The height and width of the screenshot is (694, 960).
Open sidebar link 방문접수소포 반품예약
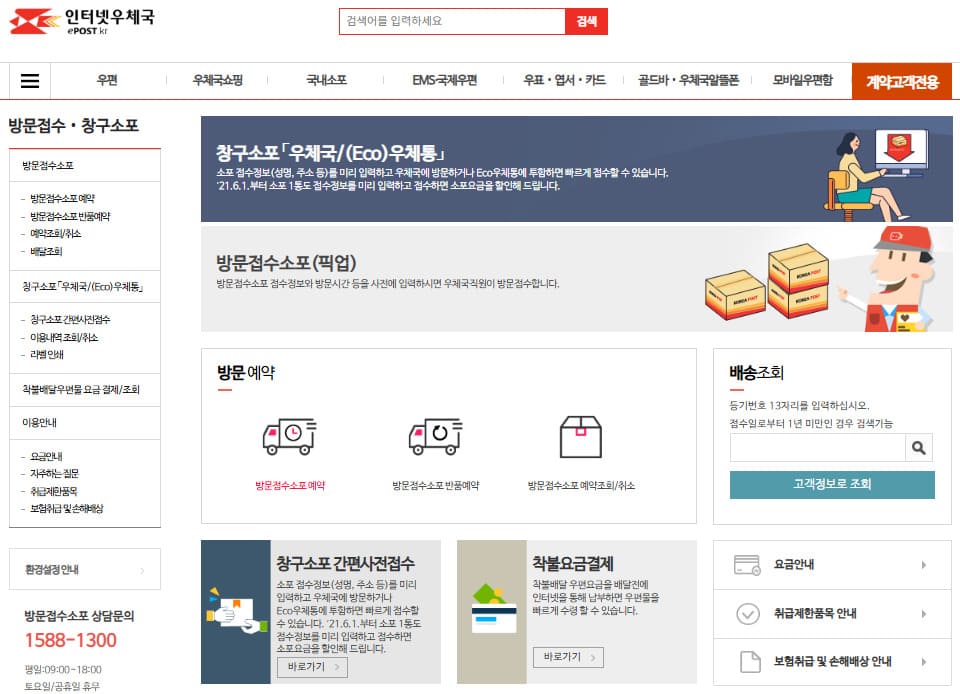70,217
